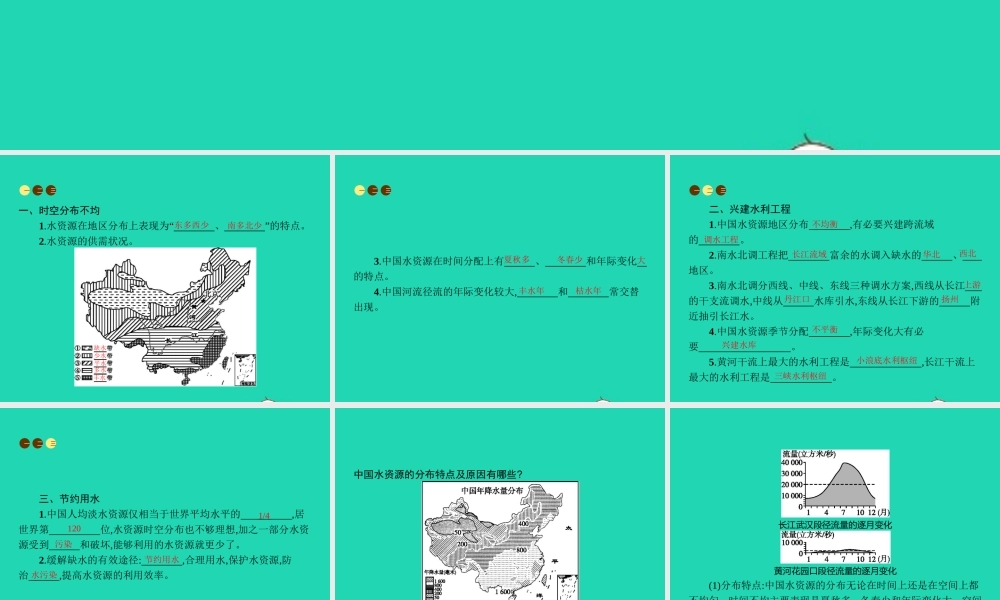Click the 长江武汉段 flow chart graph
Viewport: 1000px width, 600px height.
pos(835,484)
